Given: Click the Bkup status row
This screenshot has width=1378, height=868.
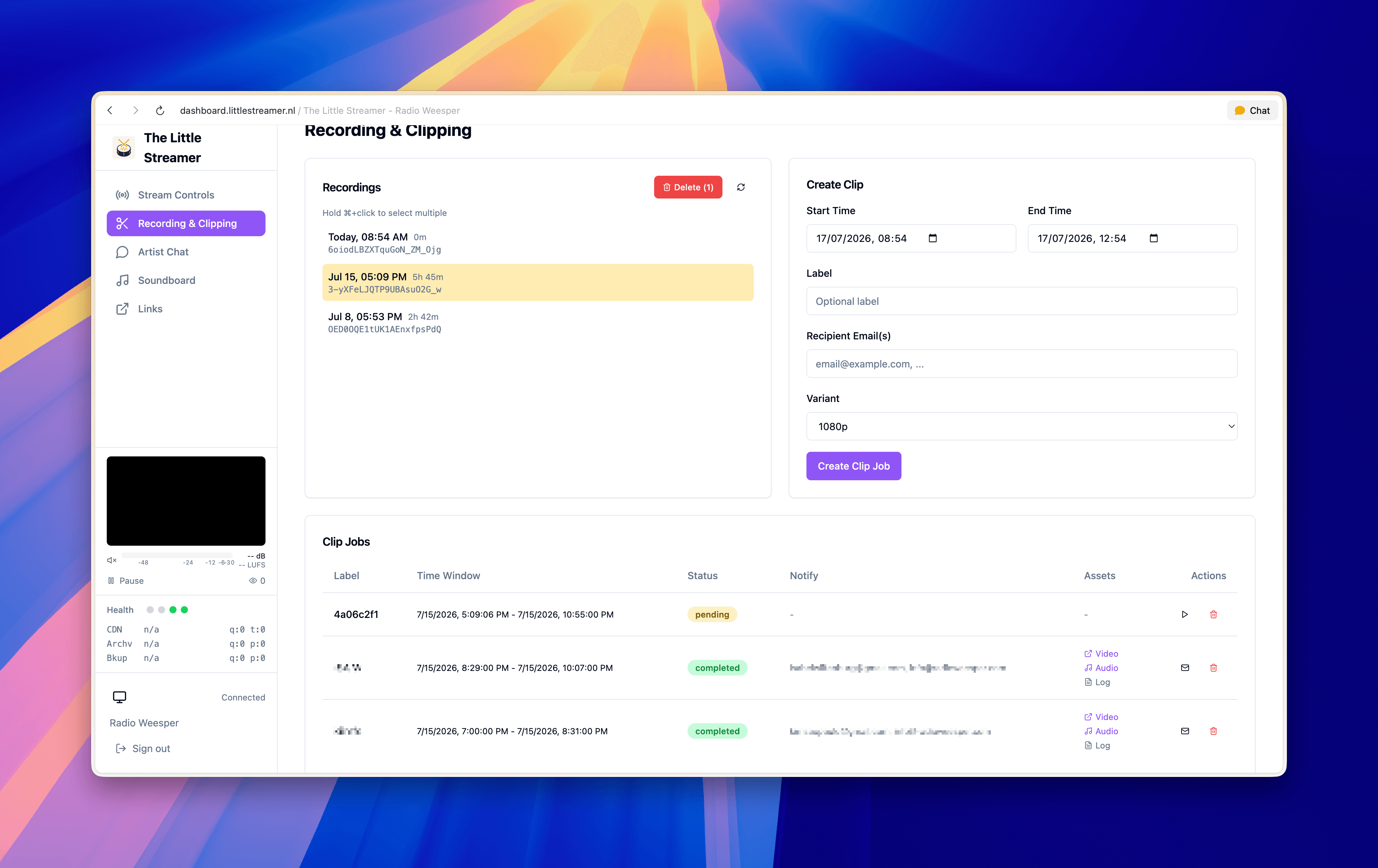Looking at the screenshot, I should tap(186, 658).
